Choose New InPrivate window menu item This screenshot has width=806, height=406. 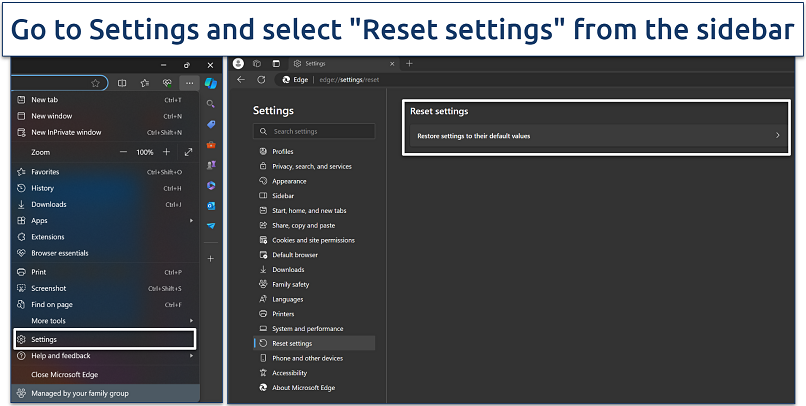pyautogui.click(x=66, y=132)
